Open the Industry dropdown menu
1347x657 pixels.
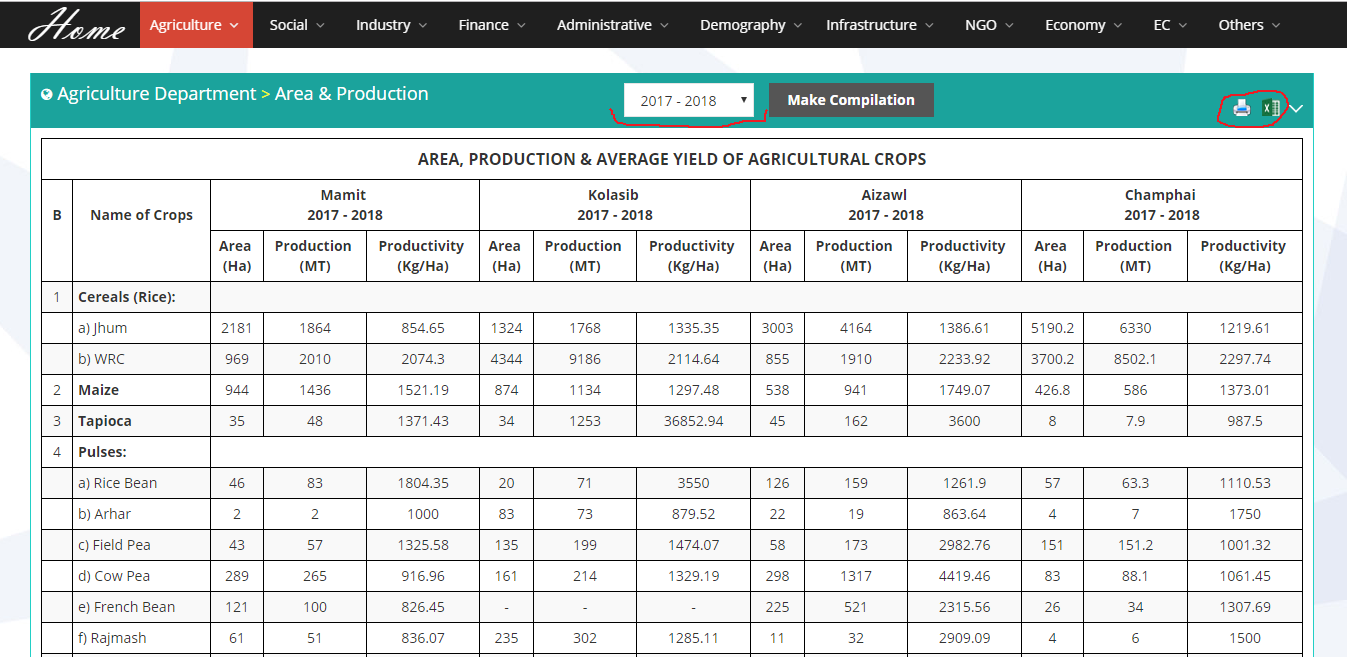pyautogui.click(x=391, y=25)
